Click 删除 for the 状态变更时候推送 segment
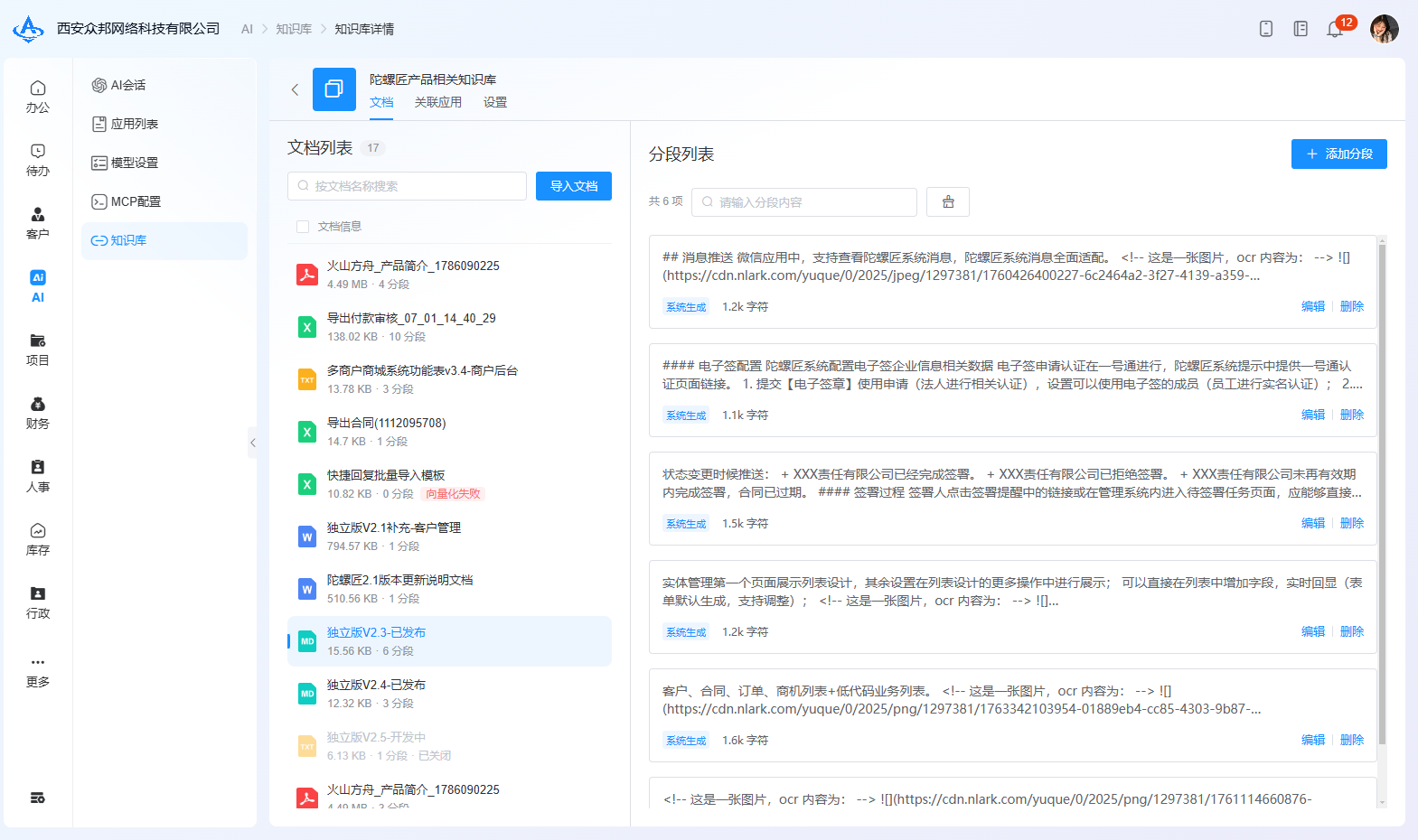The width and height of the screenshot is (1418, 840). [x=1352, y=524]
